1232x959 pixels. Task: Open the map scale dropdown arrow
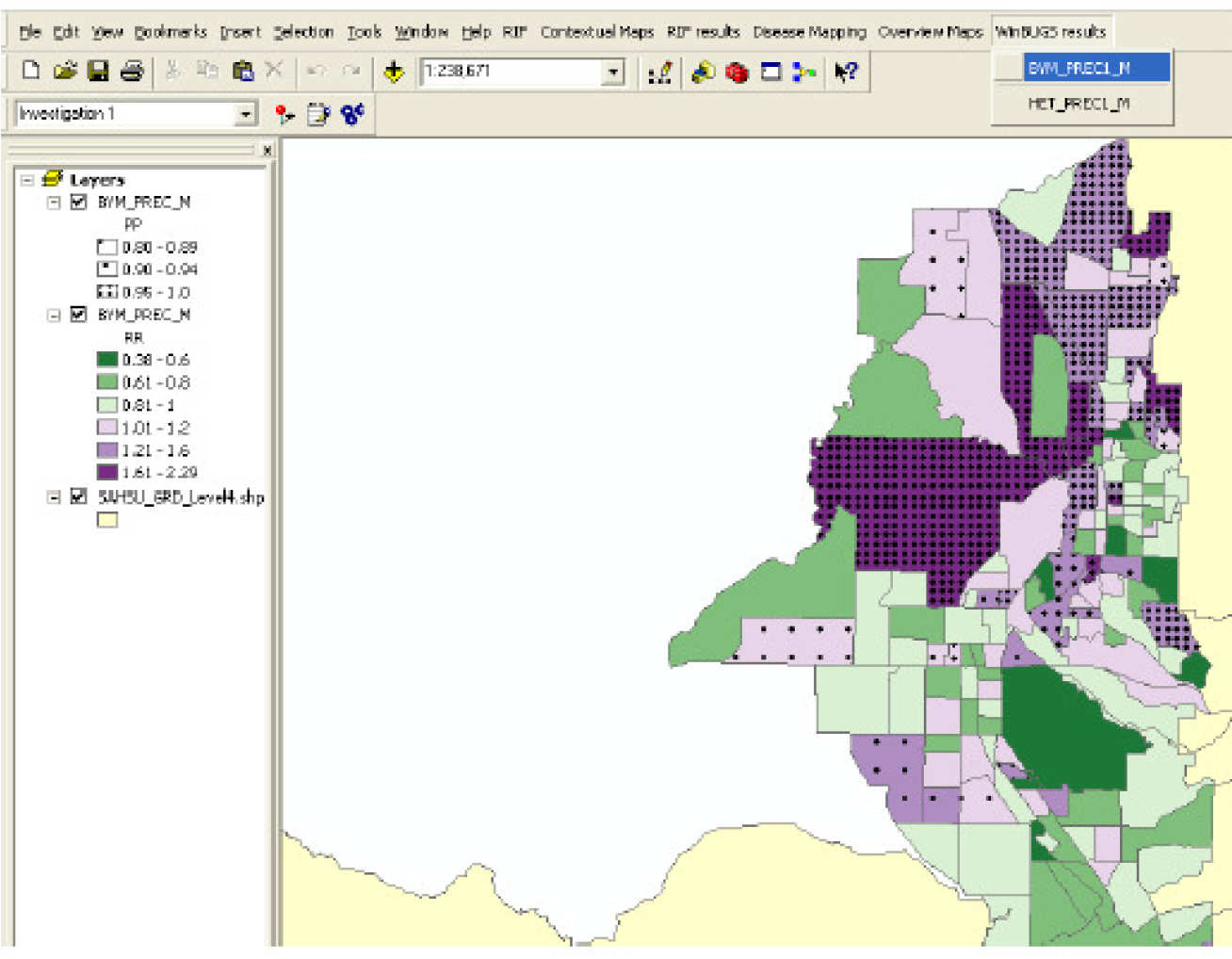click(x=614, y=72)
